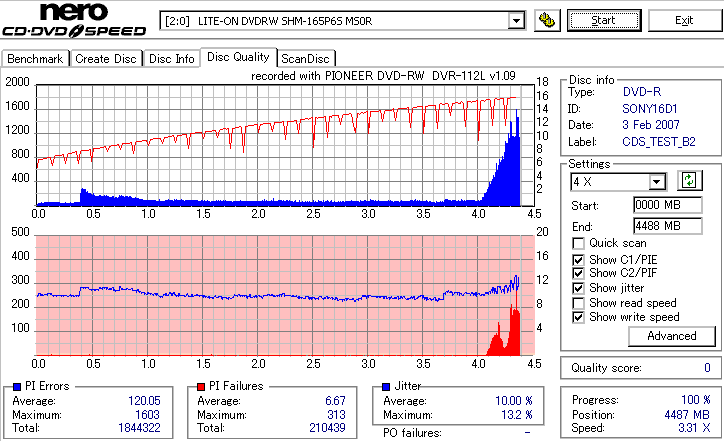Expand the 4 X scan speed dropdown
The width and height of the screenshot is (724, 441).
[656, 182]
